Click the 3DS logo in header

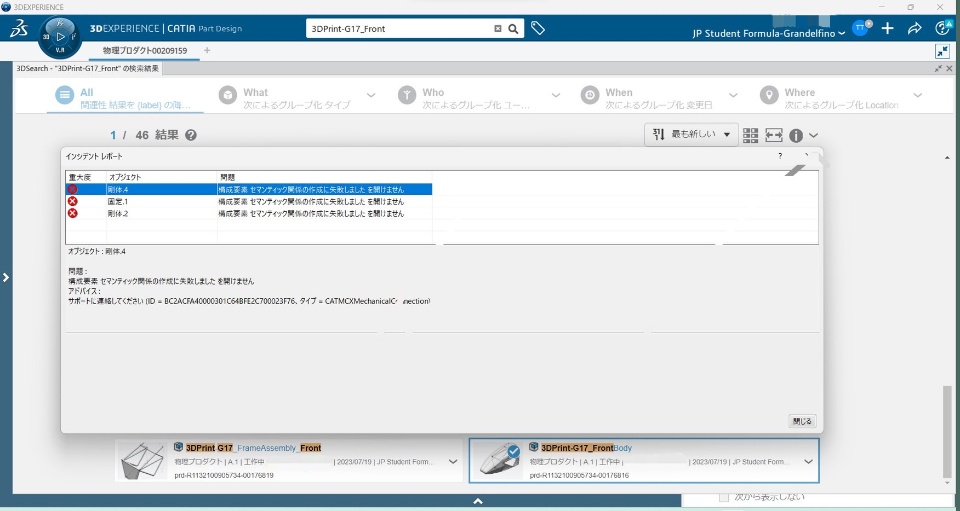[20, 29]
